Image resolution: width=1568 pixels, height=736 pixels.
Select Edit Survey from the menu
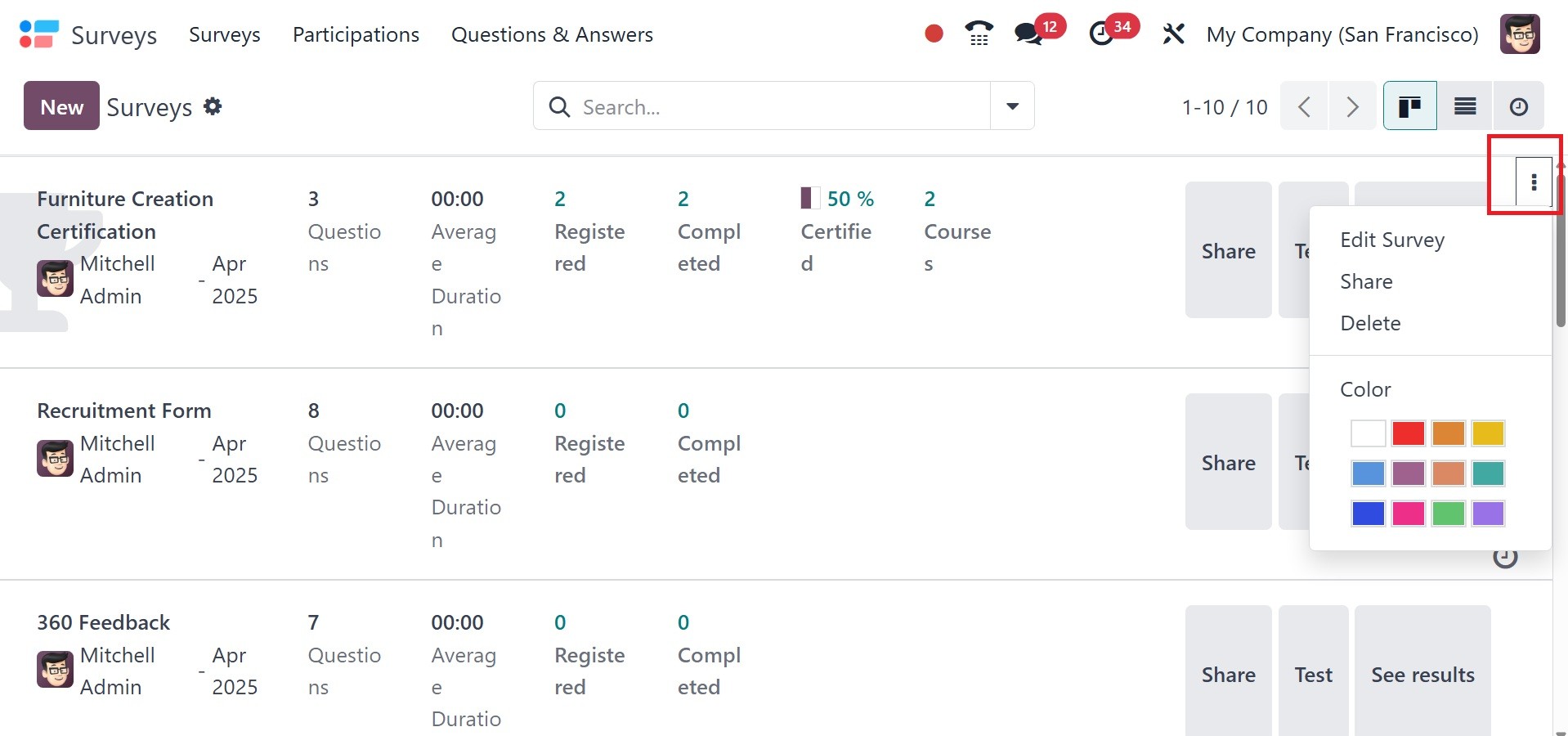1392,240
